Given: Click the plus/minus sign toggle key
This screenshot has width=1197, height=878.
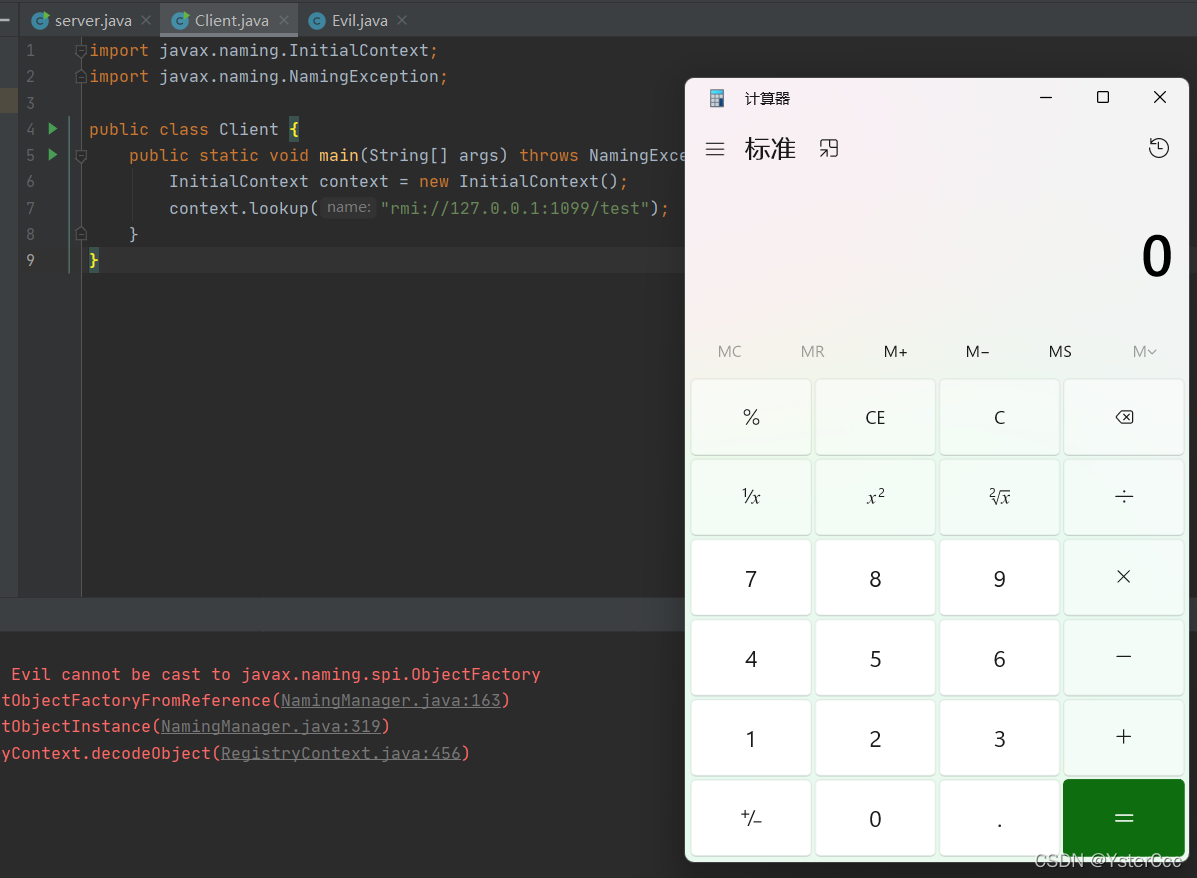Looking at the screenshot, I should [751, 818].
